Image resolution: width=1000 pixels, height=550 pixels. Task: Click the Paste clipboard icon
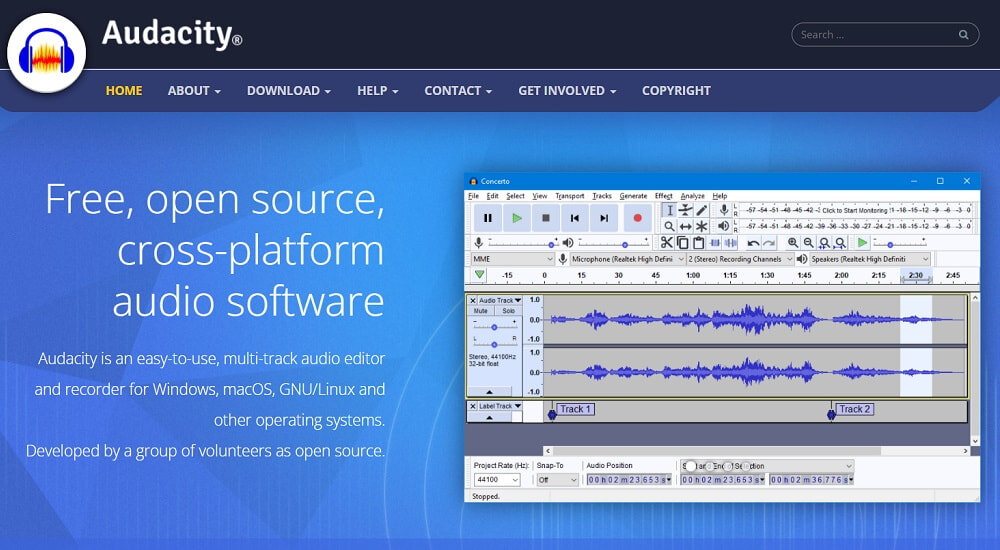pos(698,242)
